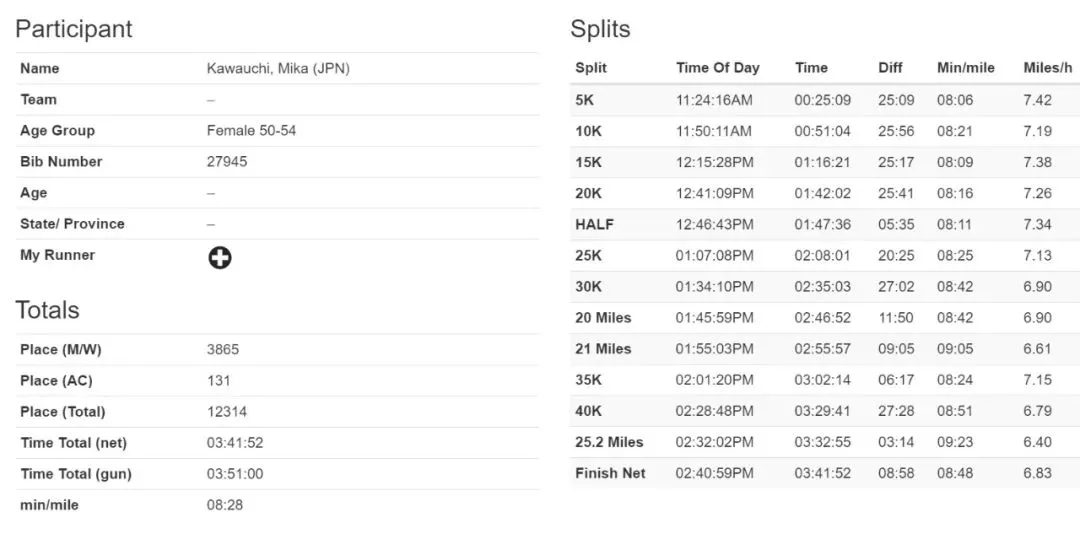Click Age Group value Female 50-54
Viewport: 1080px width, 534px height.
pos(251,130)
